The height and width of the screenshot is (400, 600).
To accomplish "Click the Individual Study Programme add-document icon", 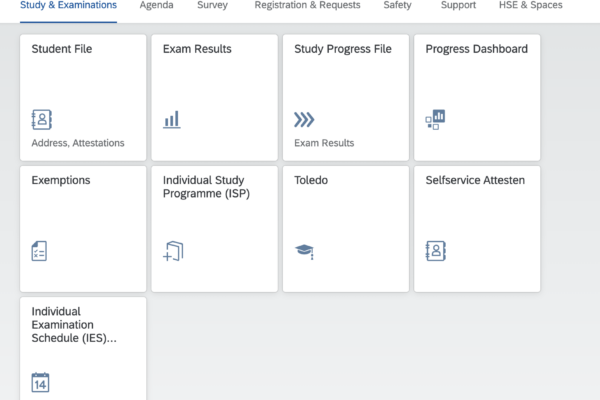I will [x=173, y=251].
